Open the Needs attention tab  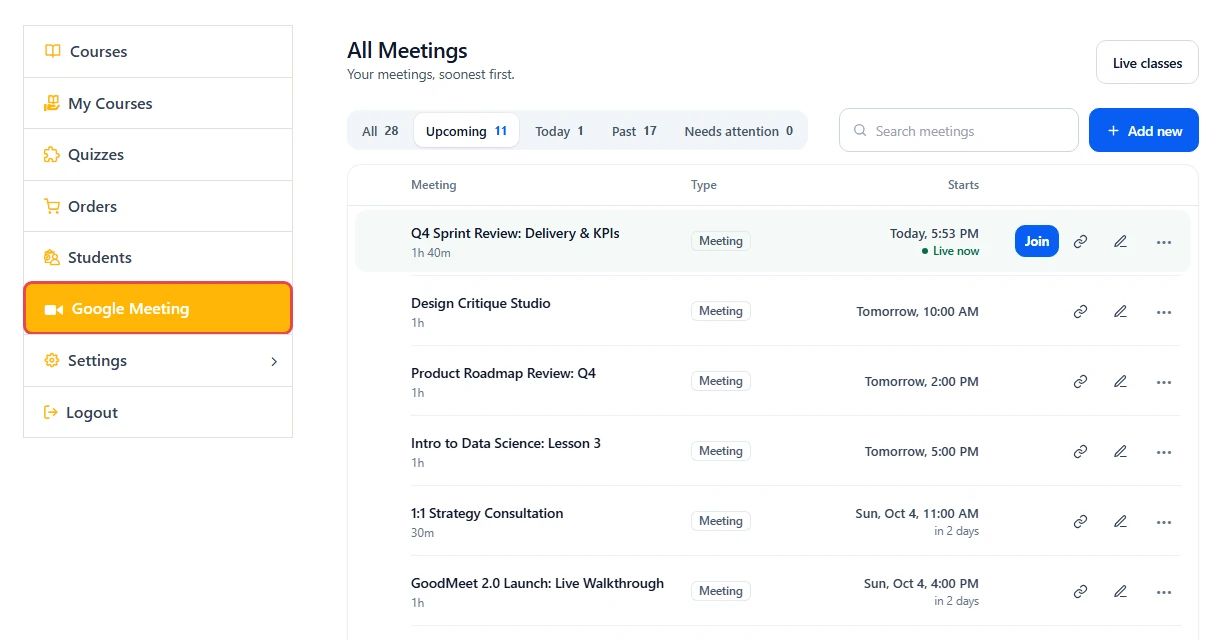click(x=738, y=131)
